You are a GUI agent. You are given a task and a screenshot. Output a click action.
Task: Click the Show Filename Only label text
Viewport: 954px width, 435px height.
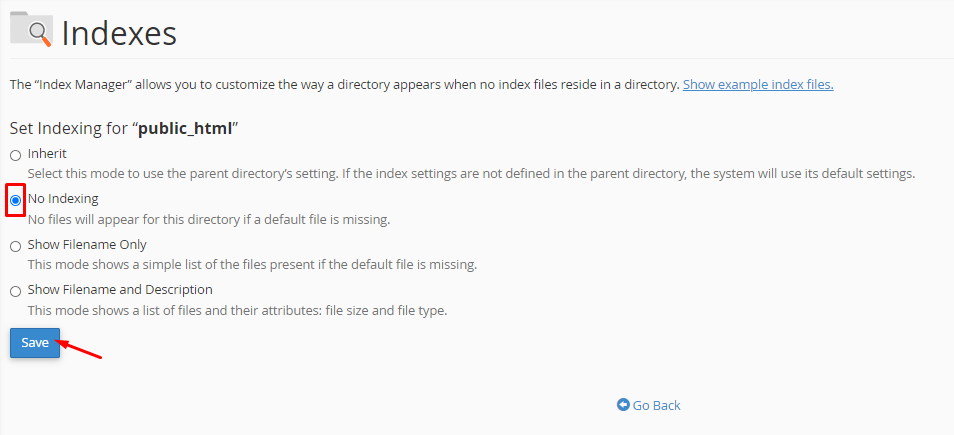(87, 244)
